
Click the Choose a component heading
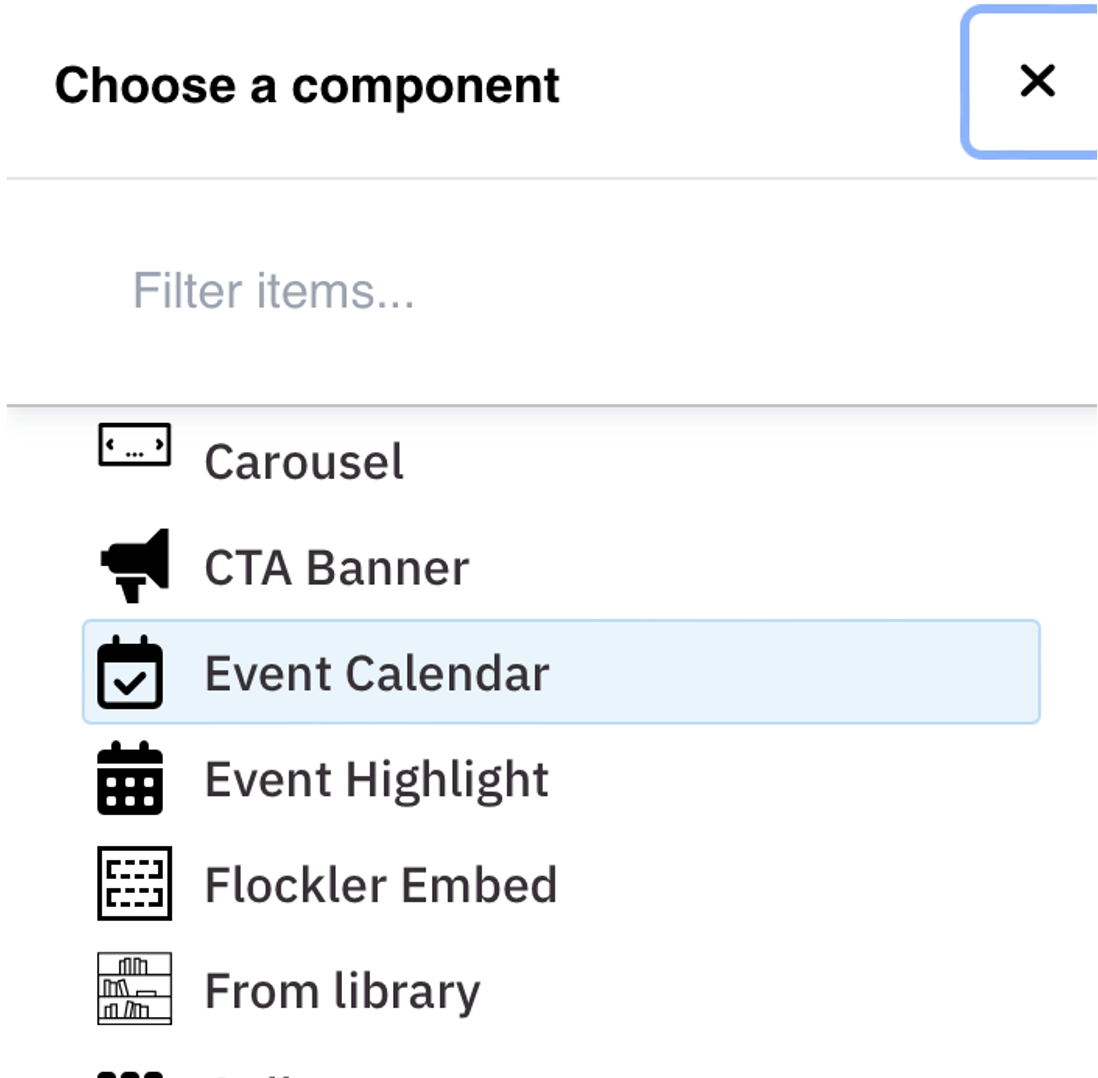click(x=307, y=85)
